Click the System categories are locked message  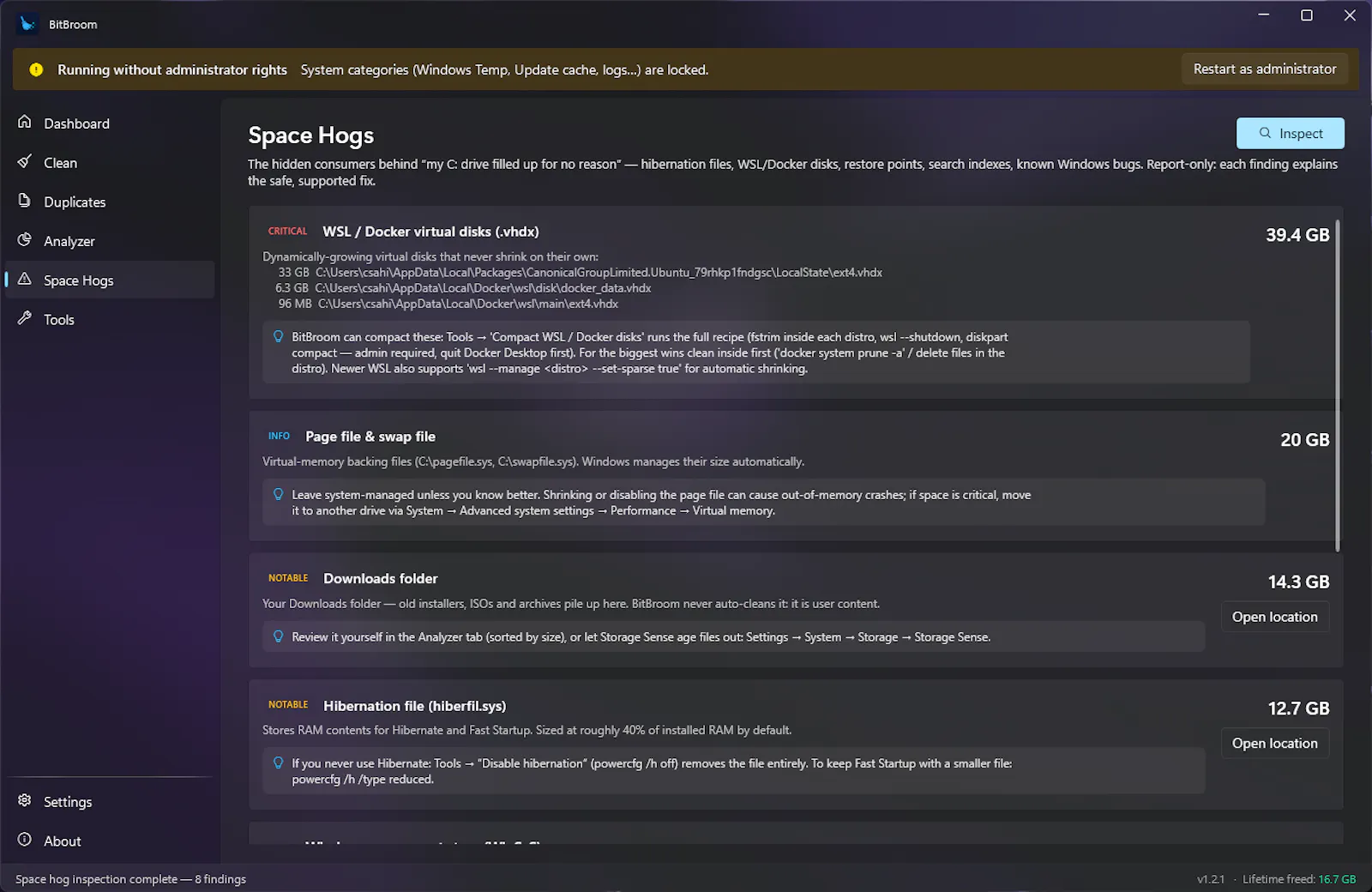point(504,69)
